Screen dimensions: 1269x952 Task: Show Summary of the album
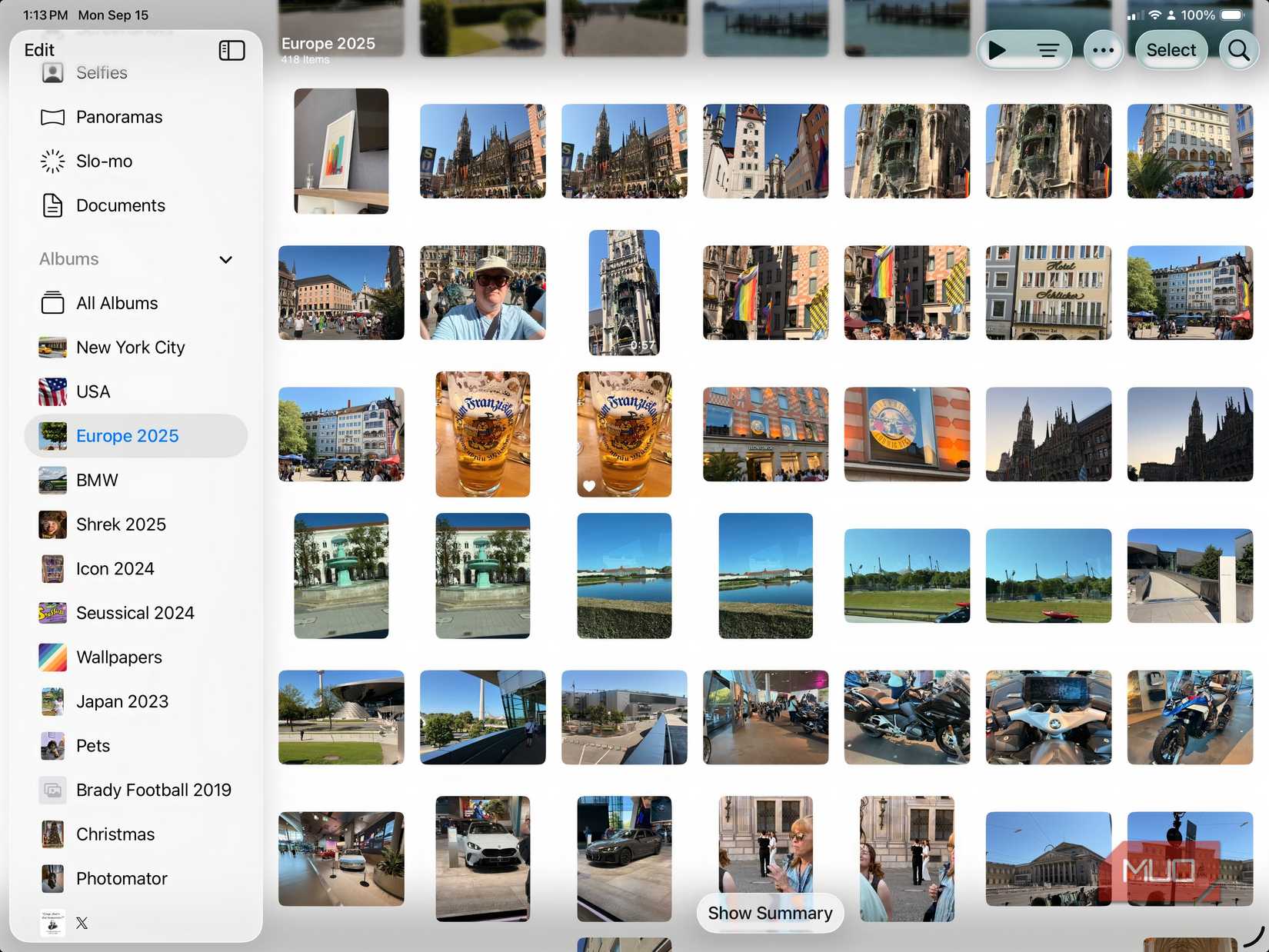pyautogui.click(x=769, y=913)
